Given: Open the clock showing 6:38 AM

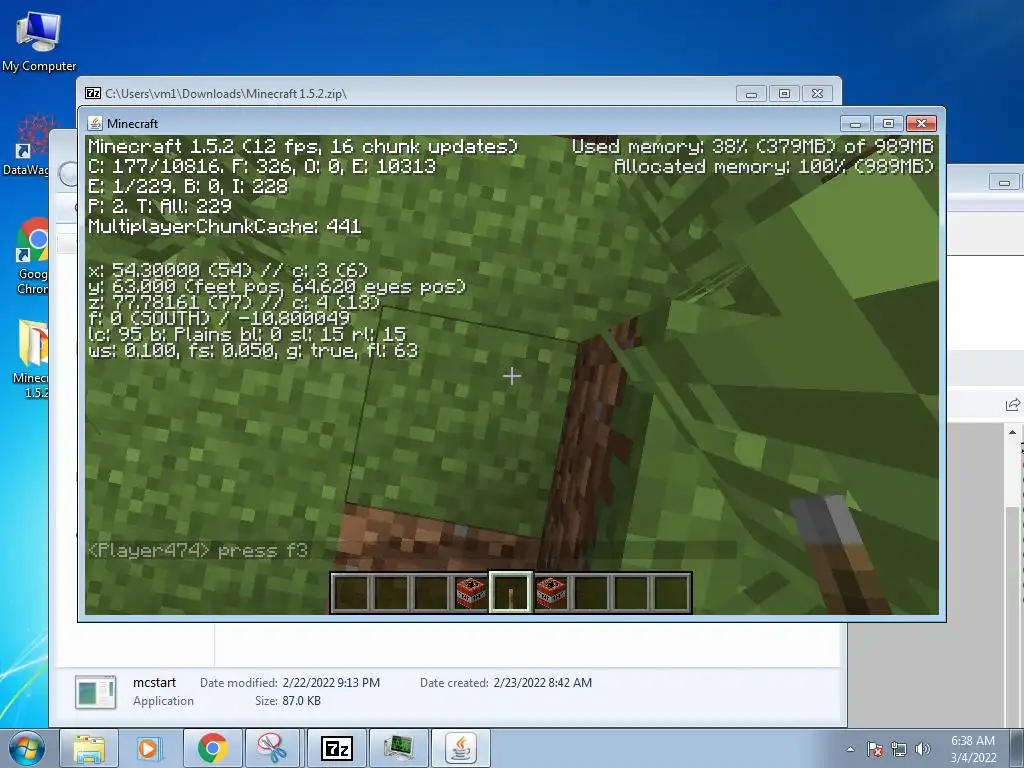Looking at the screenshot, I should pyautogui.click(x=973, y=749).
